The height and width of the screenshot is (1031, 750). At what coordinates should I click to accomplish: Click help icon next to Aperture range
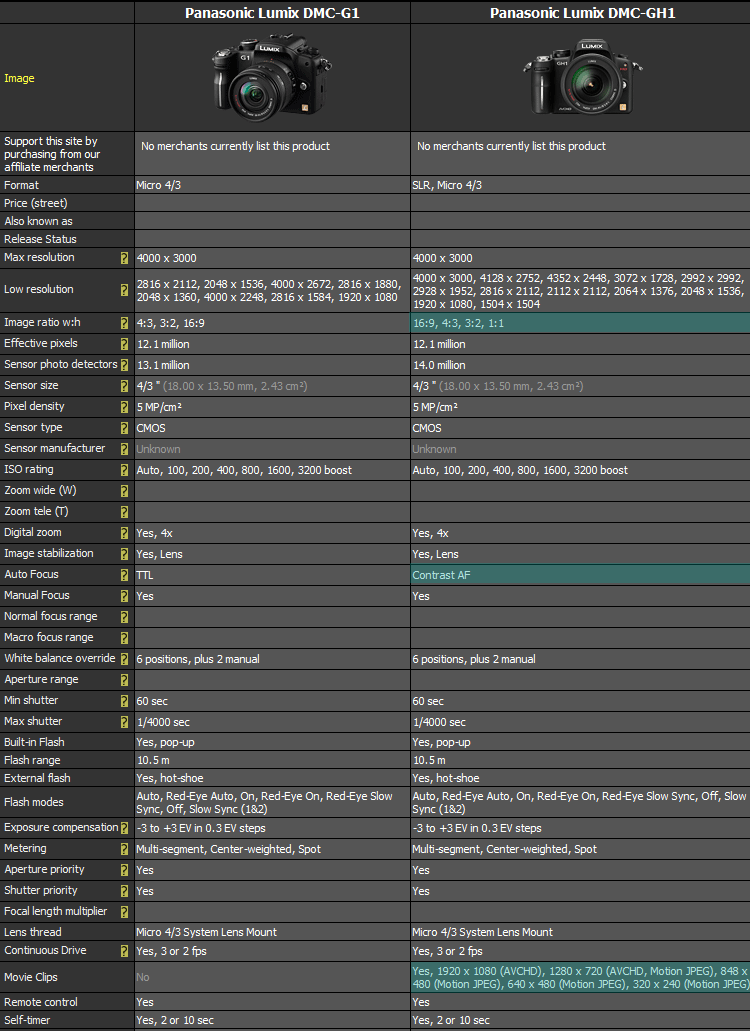point(124,681)
